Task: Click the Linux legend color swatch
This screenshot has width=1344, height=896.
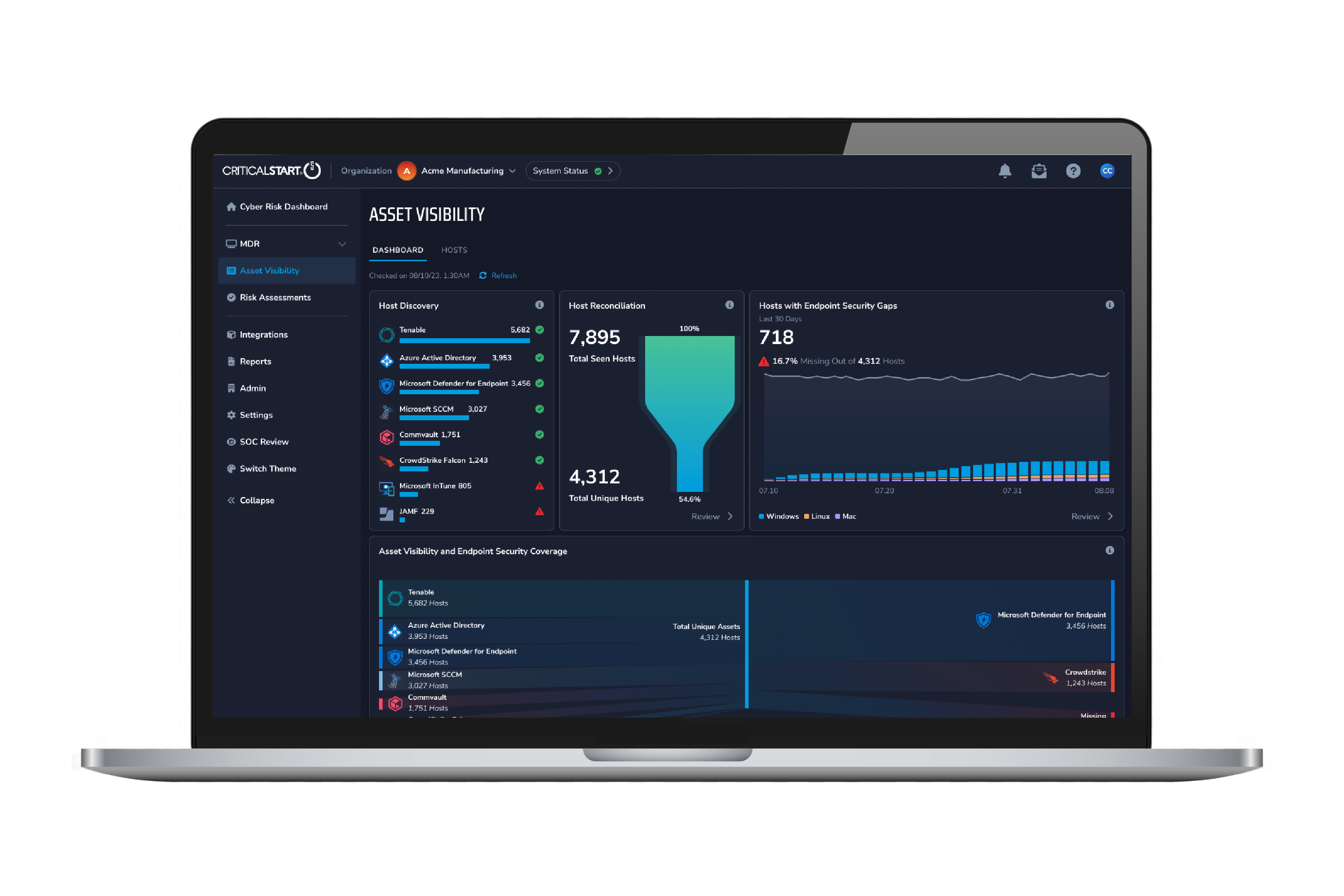Action: [x=806, y=517]
